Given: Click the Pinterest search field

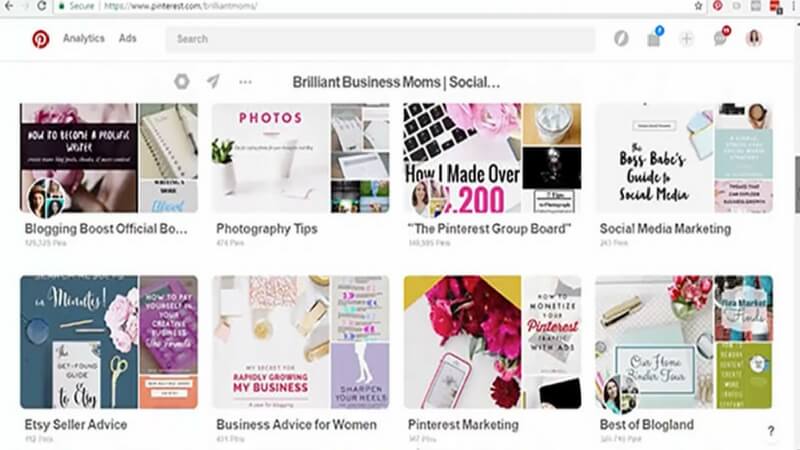Looking at the screenshot, I should [380, 39].
